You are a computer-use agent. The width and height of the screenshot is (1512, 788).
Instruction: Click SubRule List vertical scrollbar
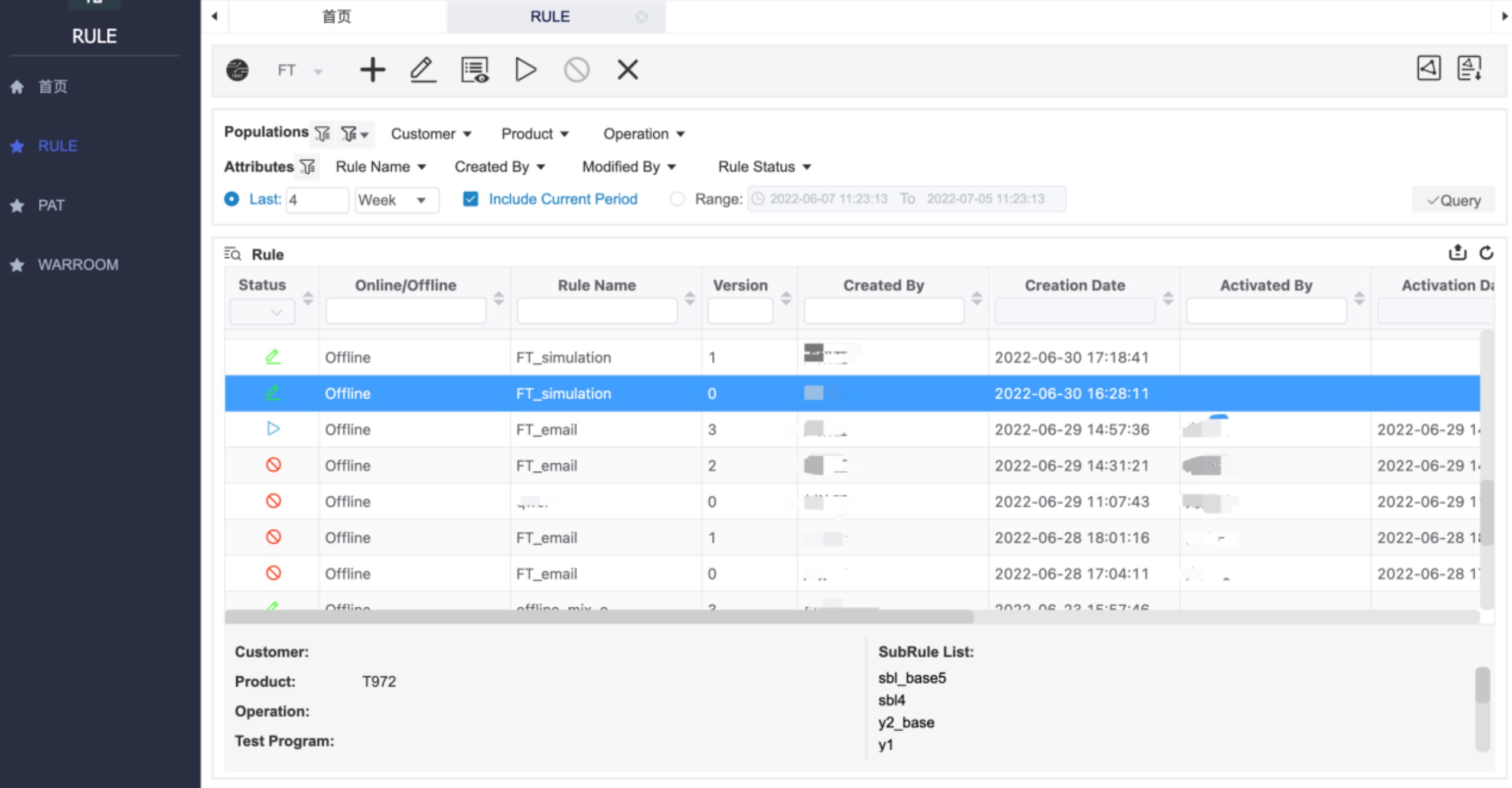1482,685
